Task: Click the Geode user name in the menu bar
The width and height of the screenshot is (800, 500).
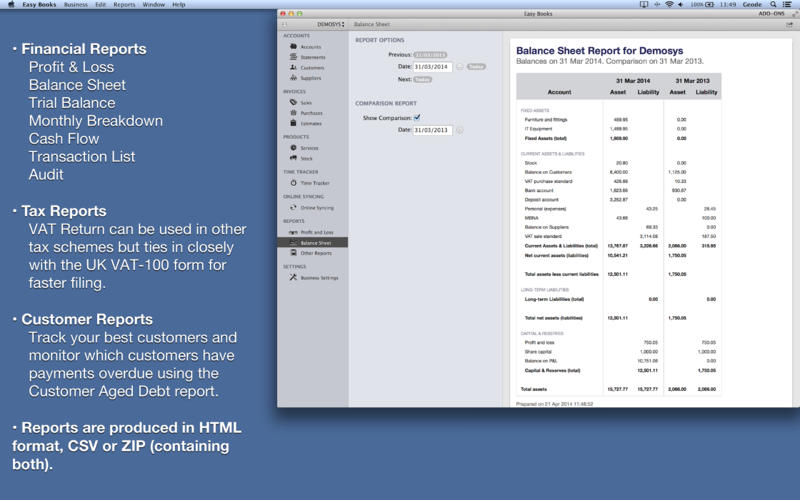Action: (752, 4)
